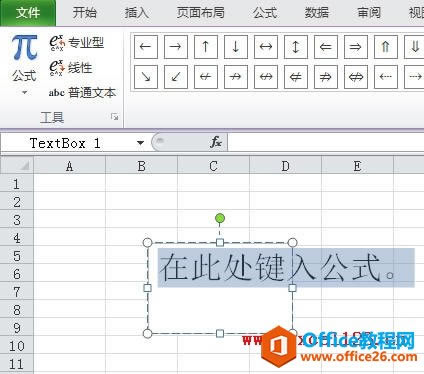Select row 3 header
The width and height of the screenshot is (424, 374).
coord(17,219)
